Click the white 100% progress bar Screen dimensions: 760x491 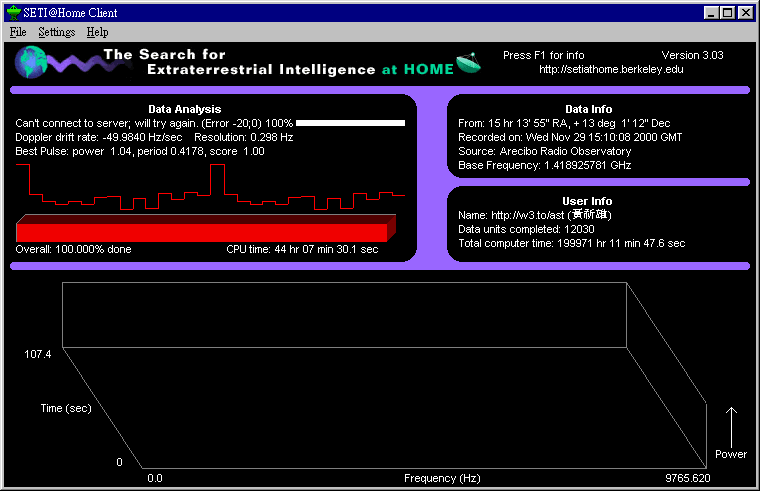pyautogui.click(x=350, y=123)
